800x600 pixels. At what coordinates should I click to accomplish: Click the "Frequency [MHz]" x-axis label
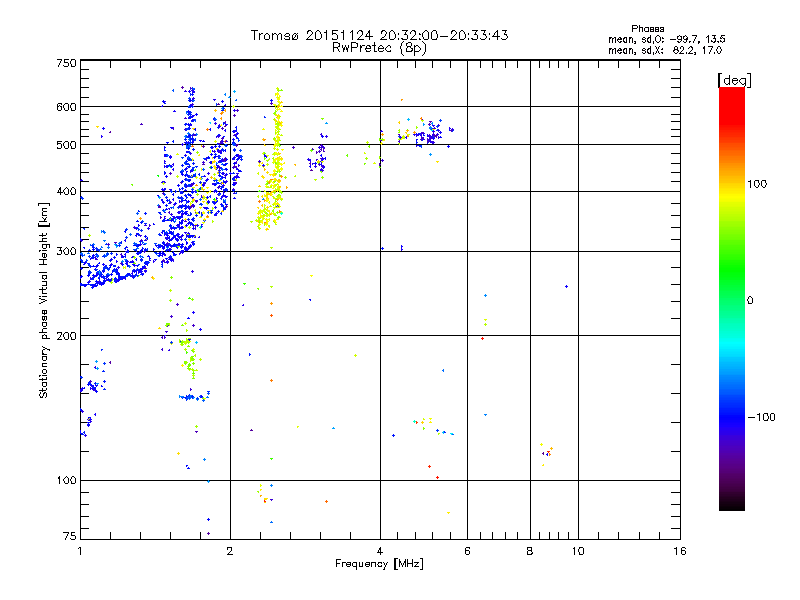pyautogui.click(x=379, y=564)
